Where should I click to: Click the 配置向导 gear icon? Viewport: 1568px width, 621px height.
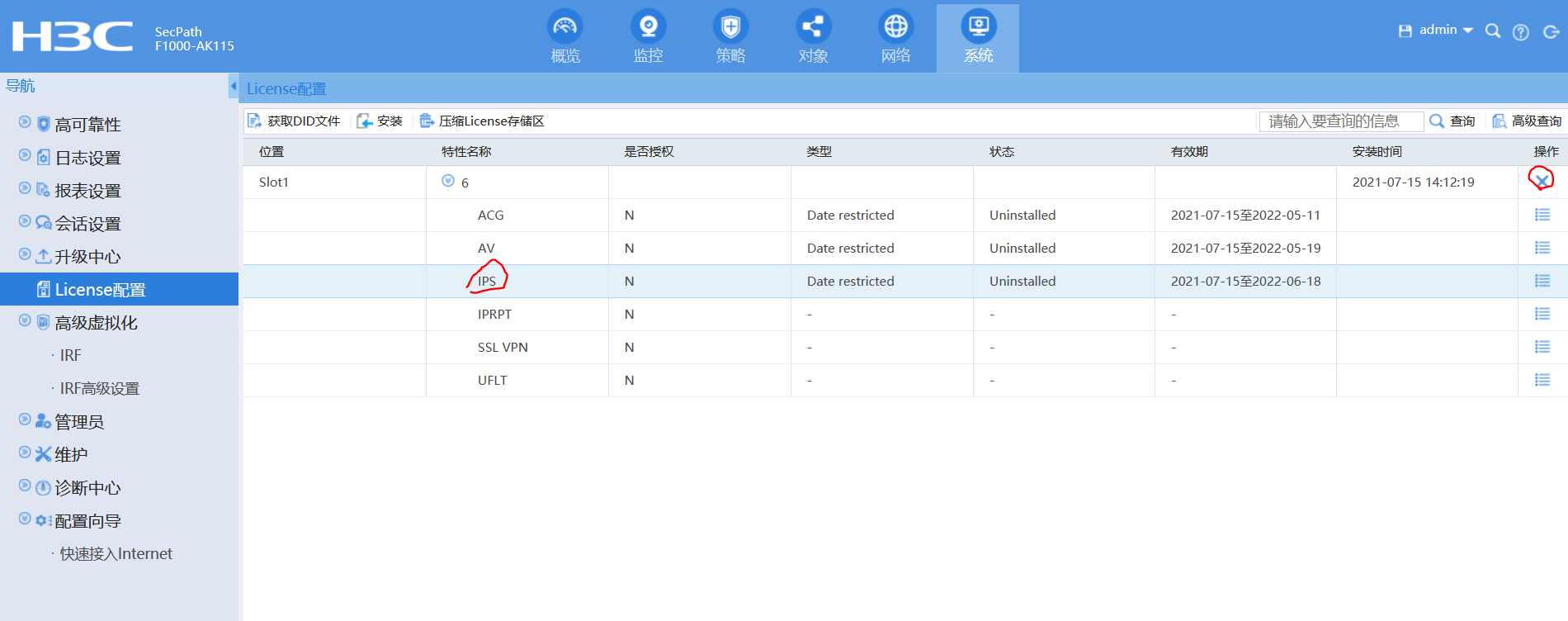tap(44, 521)
